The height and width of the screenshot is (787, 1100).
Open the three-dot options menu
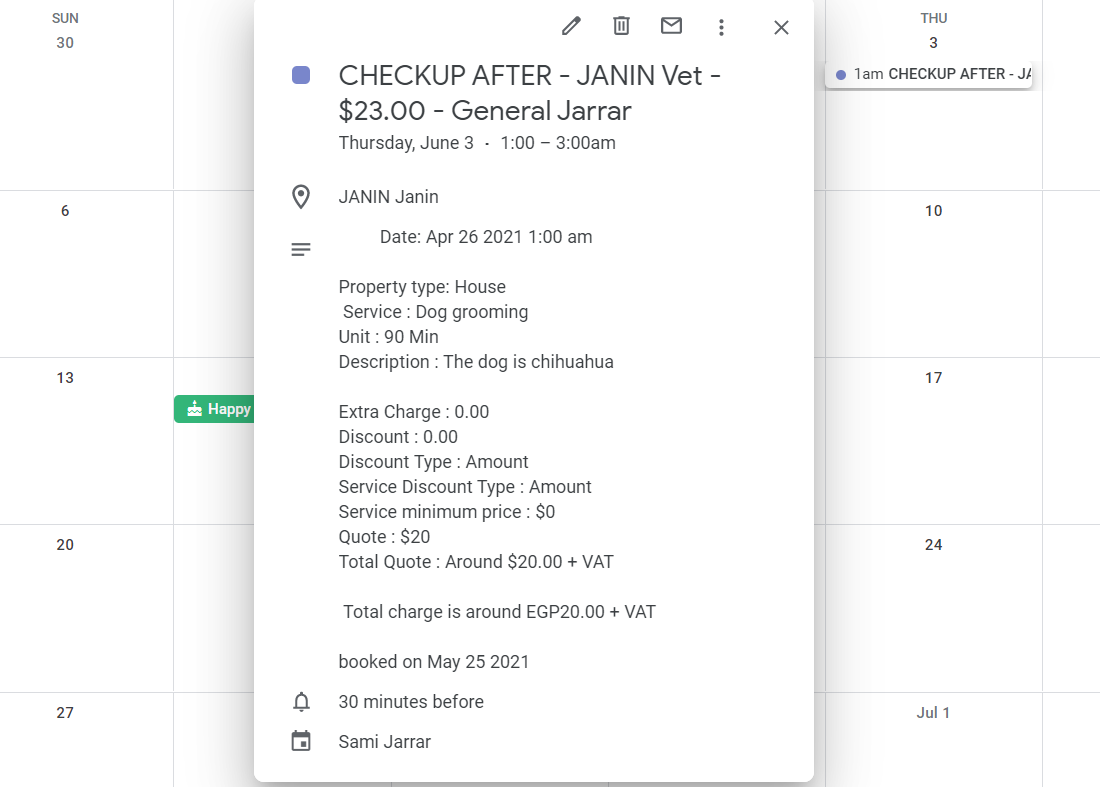[x=721, y=27]
